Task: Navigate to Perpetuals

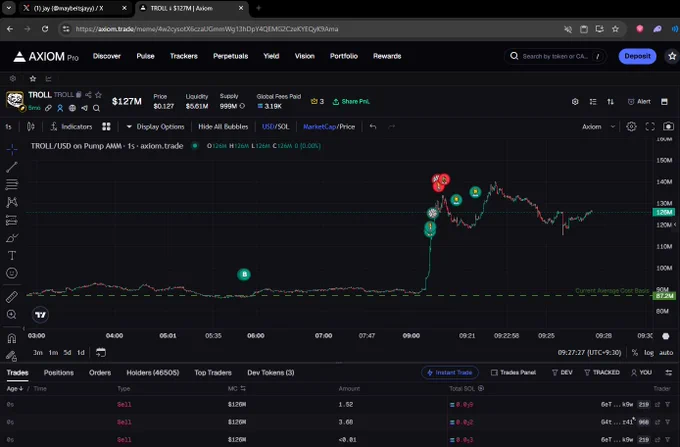Action: click(x=231, y=56)
